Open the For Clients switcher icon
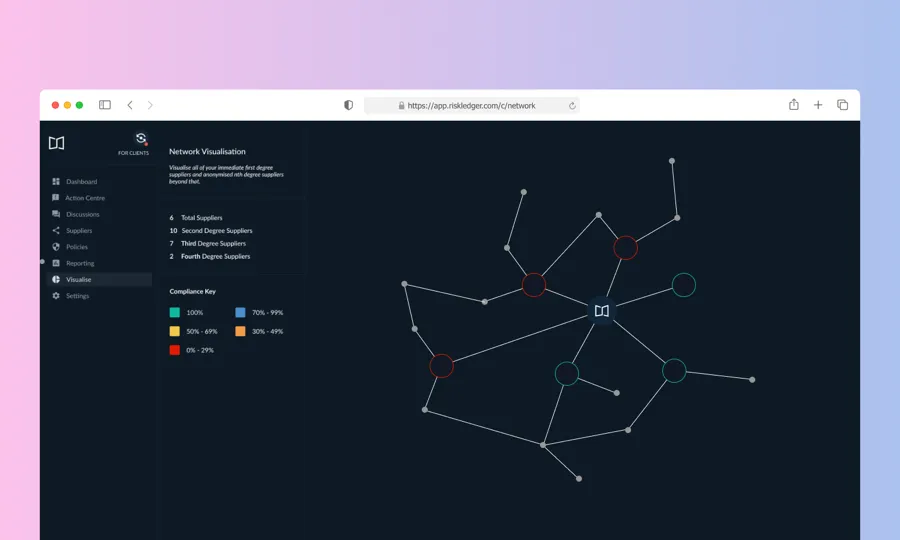The image size is (900, 540). [141, 138]
